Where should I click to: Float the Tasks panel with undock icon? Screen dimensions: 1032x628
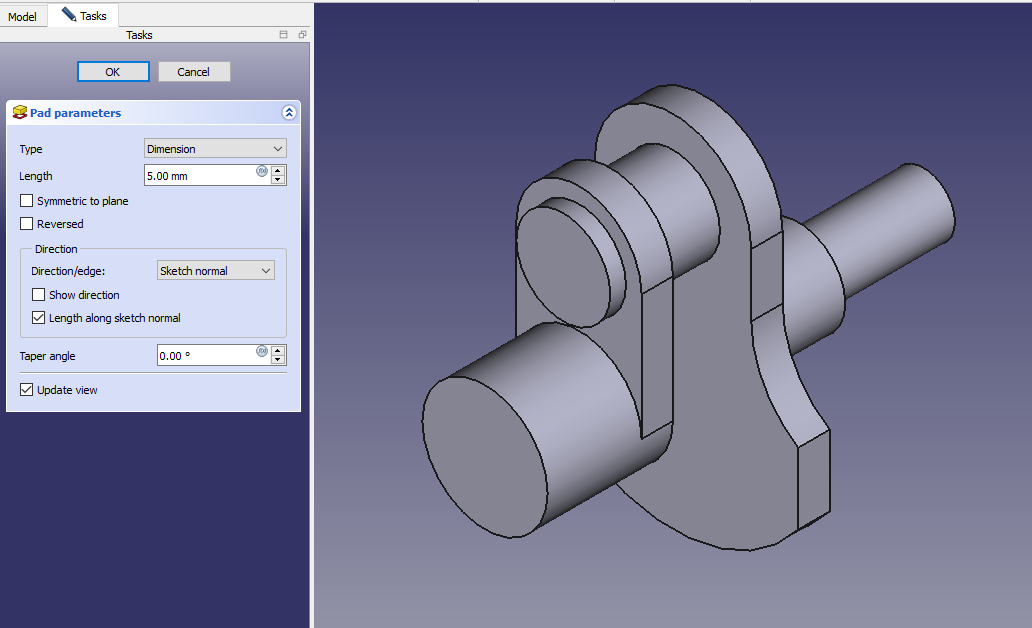[x=302, y=34]
